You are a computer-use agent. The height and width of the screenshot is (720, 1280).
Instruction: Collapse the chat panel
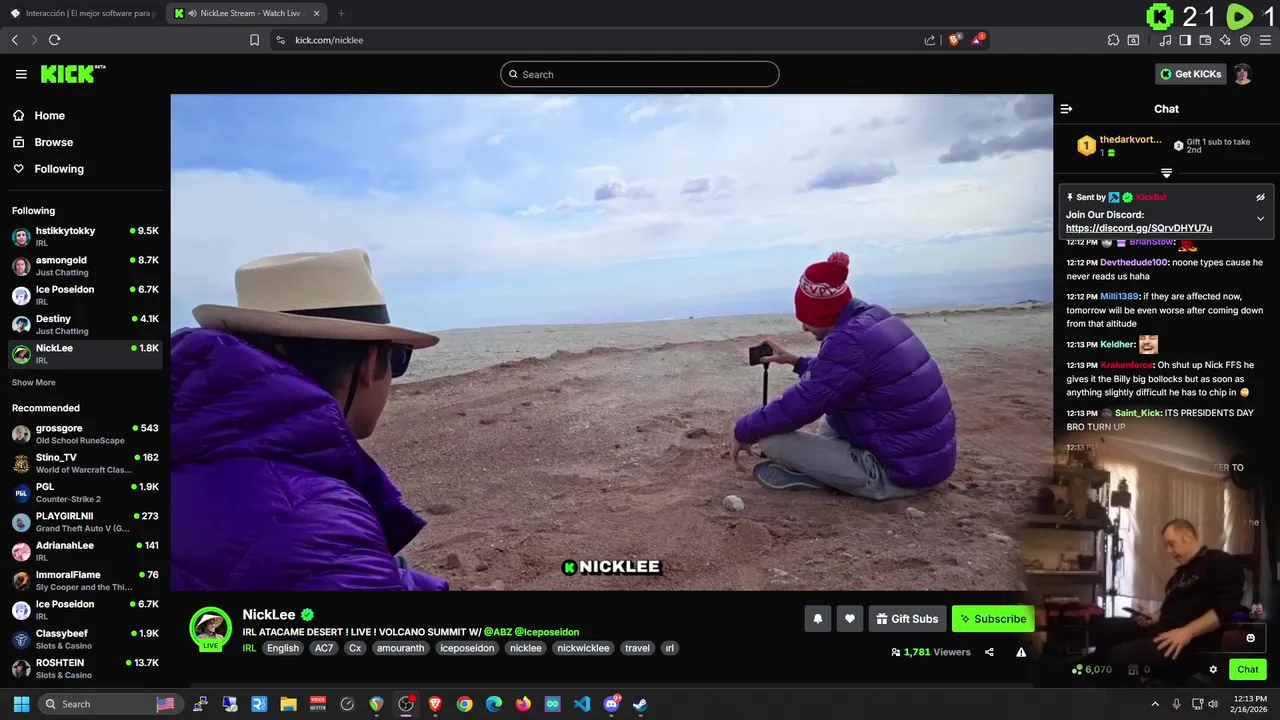1066,109
